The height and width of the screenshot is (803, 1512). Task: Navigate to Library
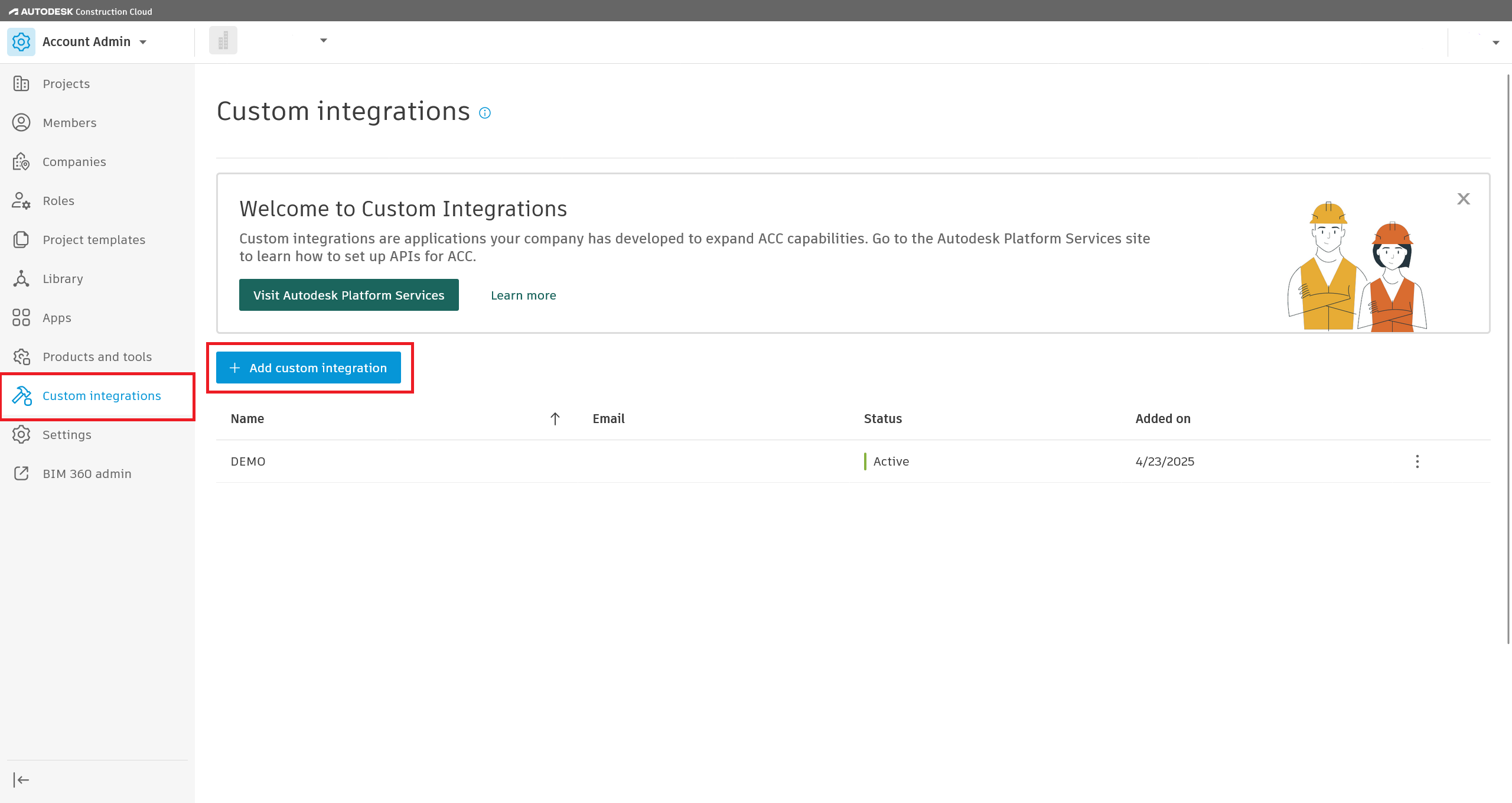63,279
